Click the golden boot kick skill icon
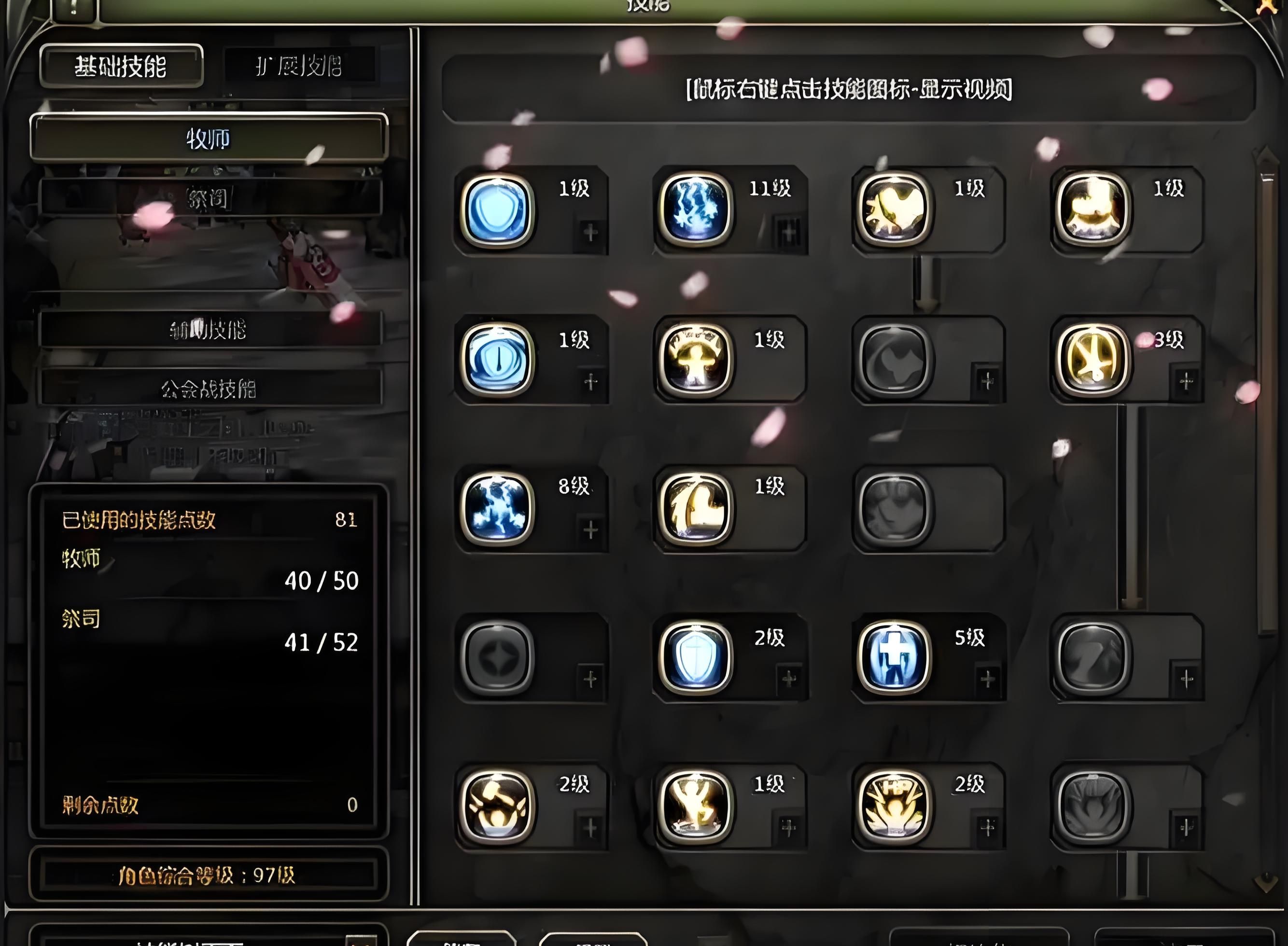 [695, 509]
